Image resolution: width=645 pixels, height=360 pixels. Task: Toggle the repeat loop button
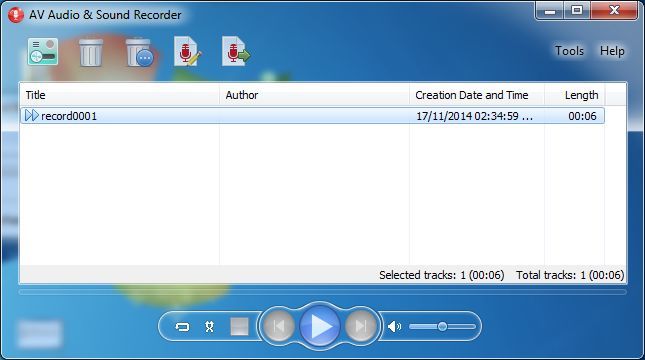coord(182,327)
